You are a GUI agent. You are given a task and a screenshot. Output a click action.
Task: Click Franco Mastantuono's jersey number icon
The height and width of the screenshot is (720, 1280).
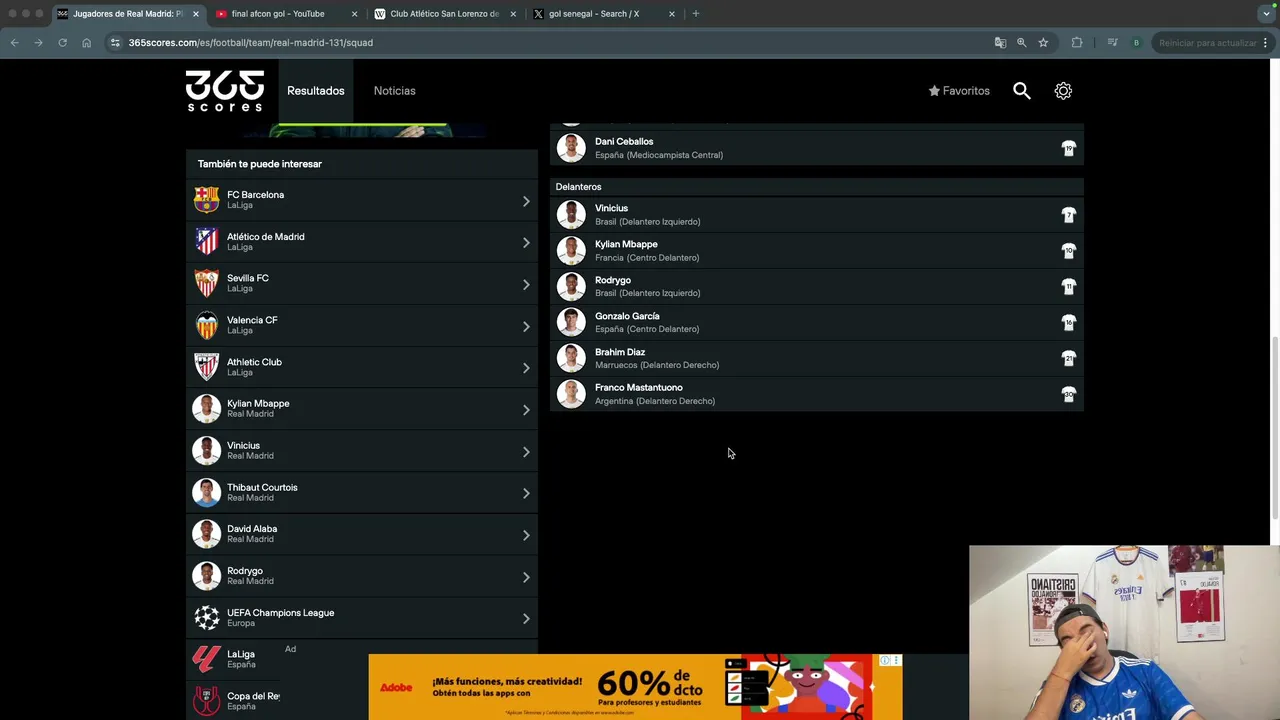(1069, 394)
